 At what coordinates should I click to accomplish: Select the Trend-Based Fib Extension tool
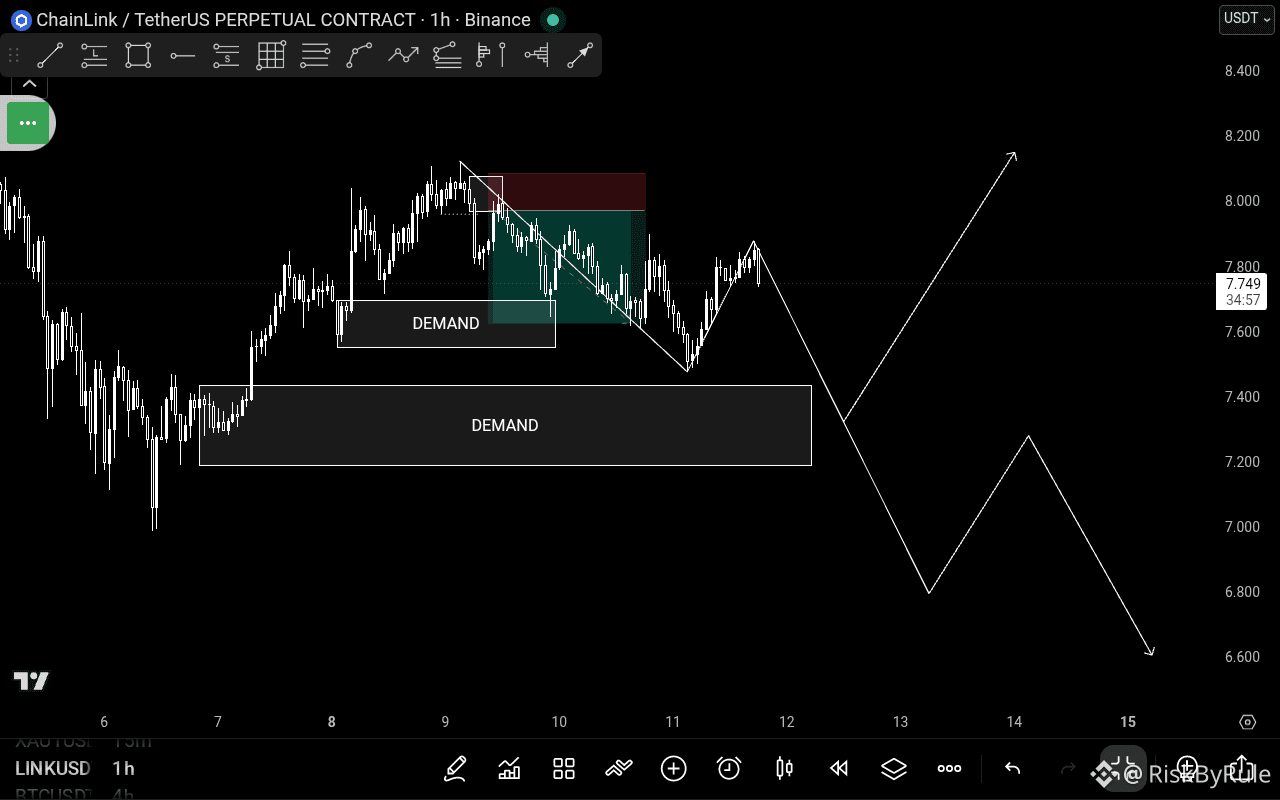[x=447, y=55]
